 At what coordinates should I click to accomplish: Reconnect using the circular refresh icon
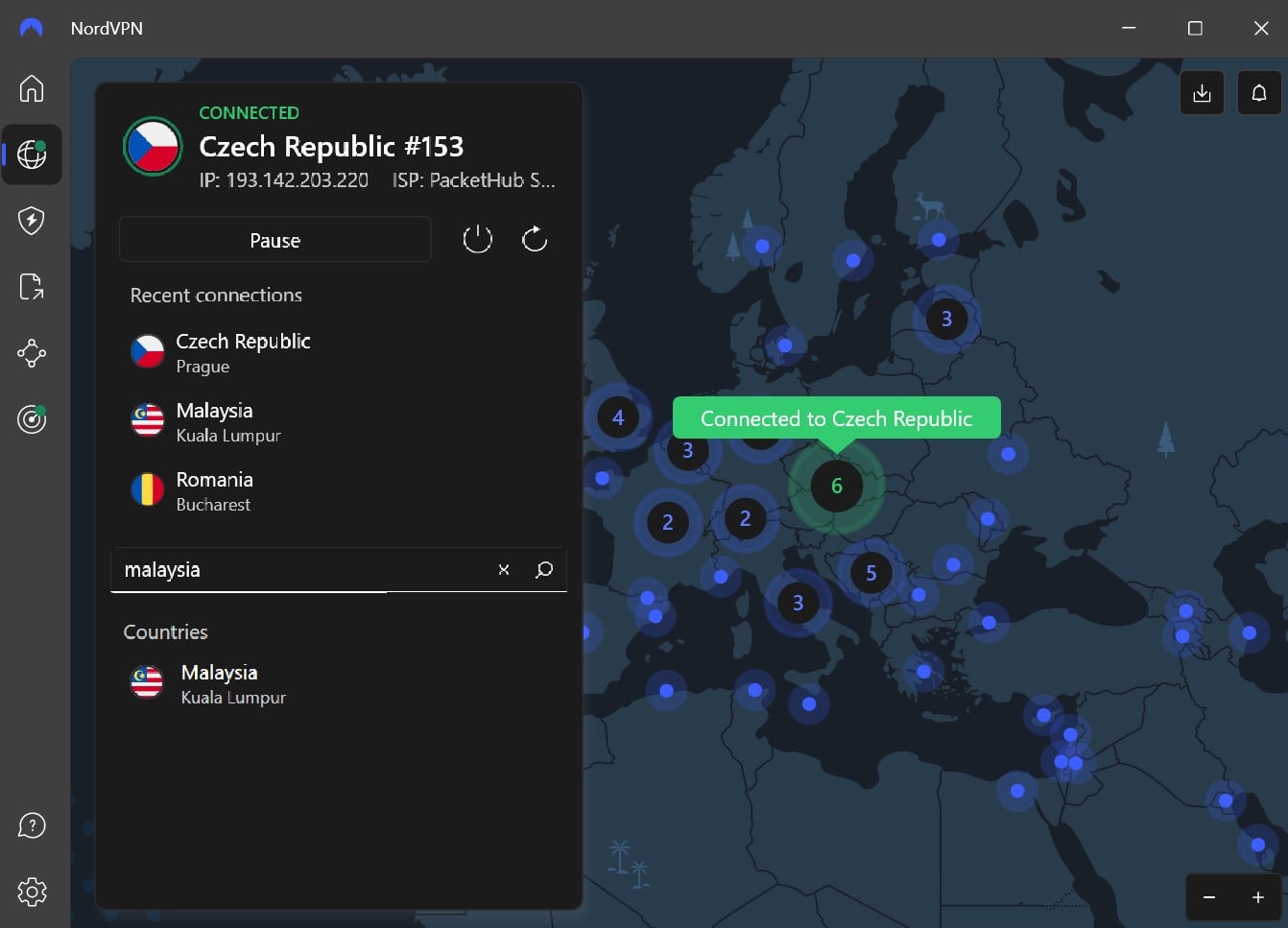coord(535,239)
